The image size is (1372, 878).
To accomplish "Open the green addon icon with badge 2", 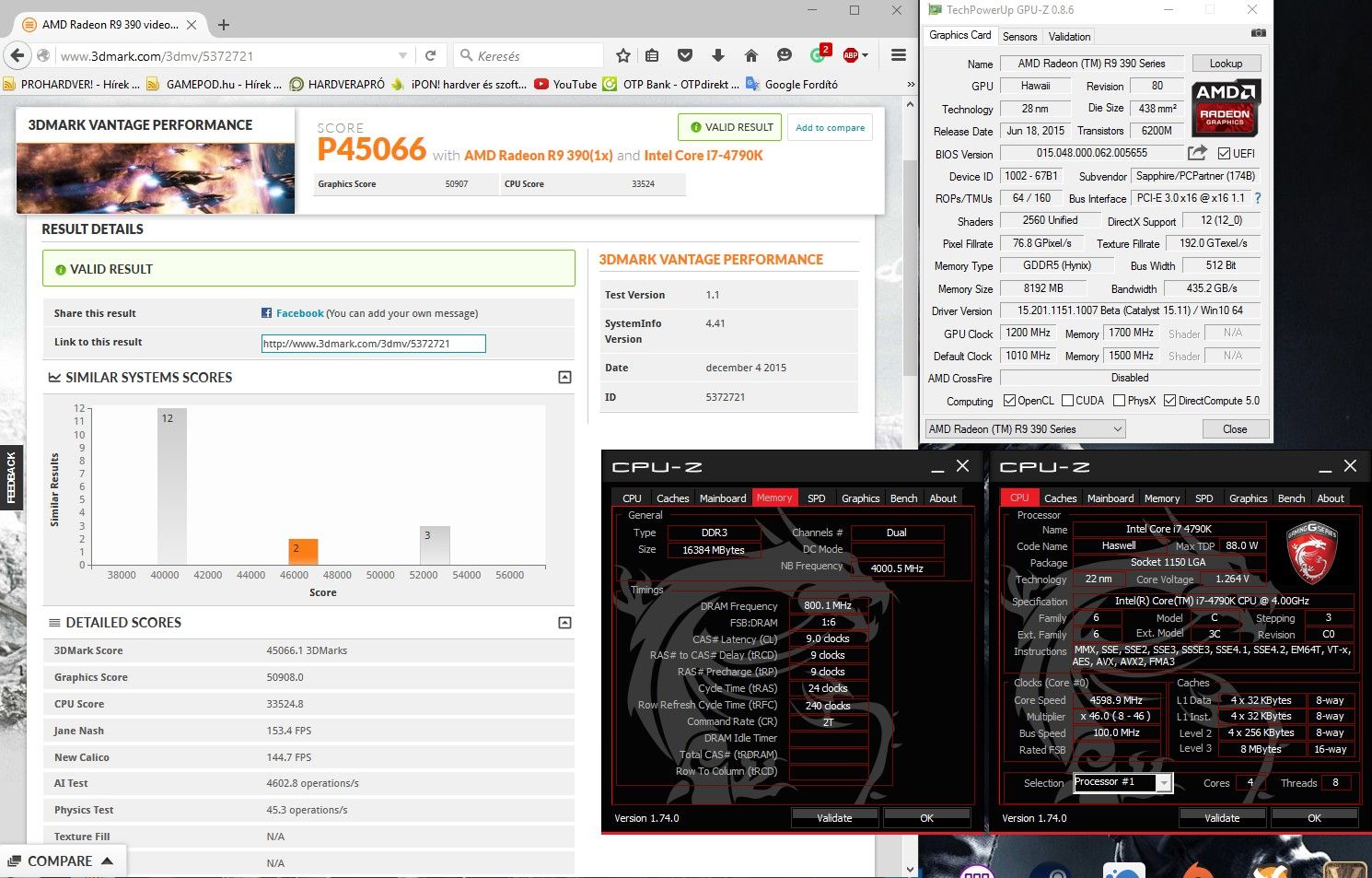I will click(819, 54).
